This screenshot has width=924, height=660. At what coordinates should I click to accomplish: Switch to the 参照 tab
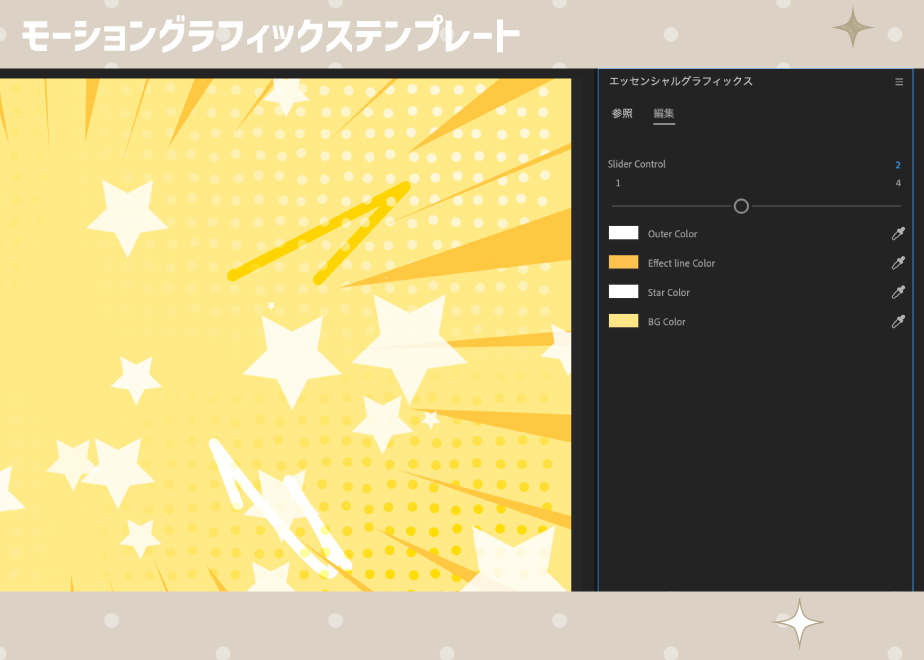622,113
